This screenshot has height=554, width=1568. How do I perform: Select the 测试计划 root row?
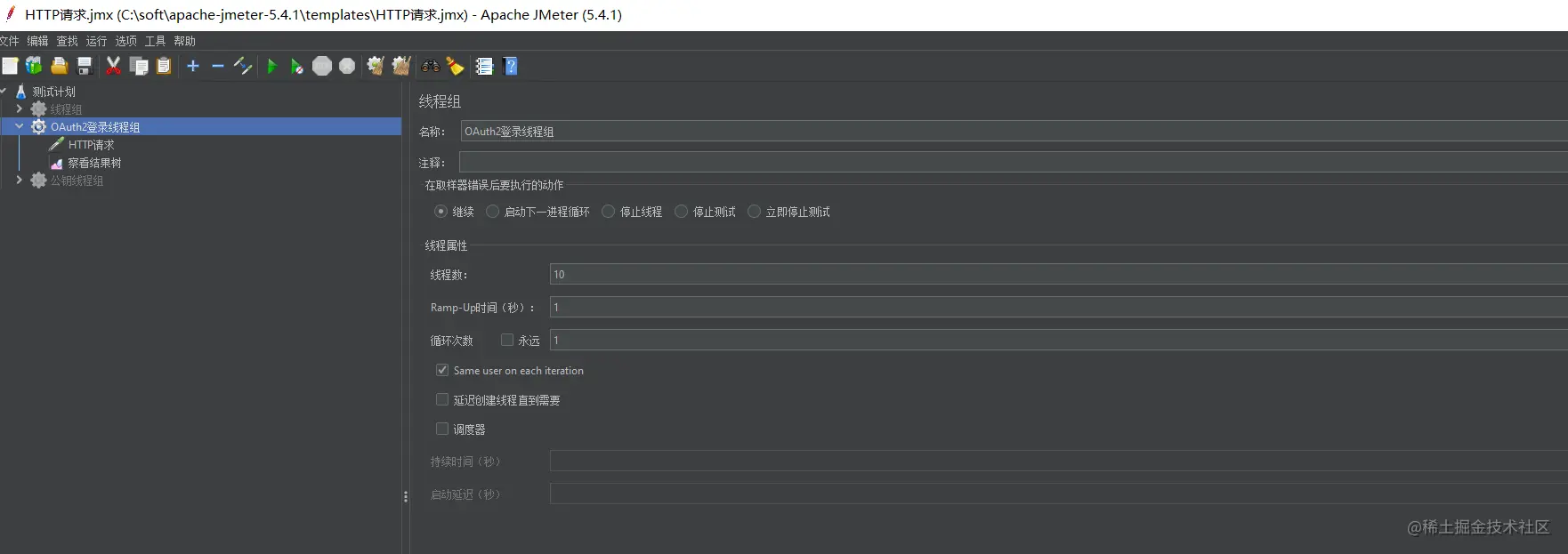click(x=54, y=92)
